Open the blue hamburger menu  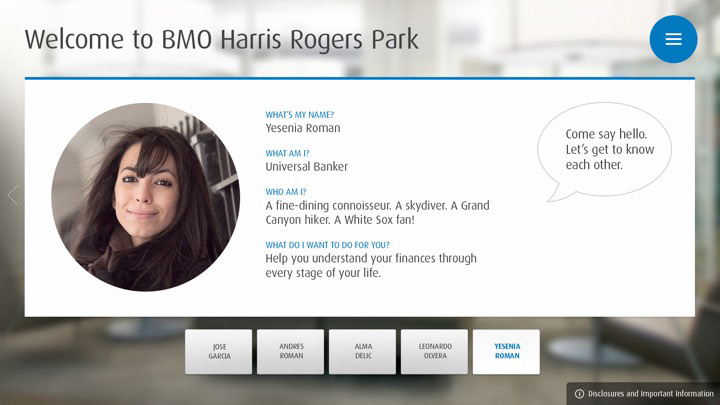coord(673,39)
